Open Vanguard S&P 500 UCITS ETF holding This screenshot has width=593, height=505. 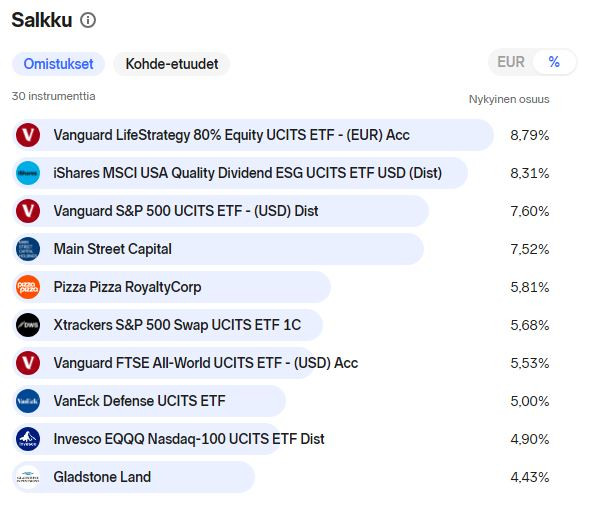coord(186,211)
